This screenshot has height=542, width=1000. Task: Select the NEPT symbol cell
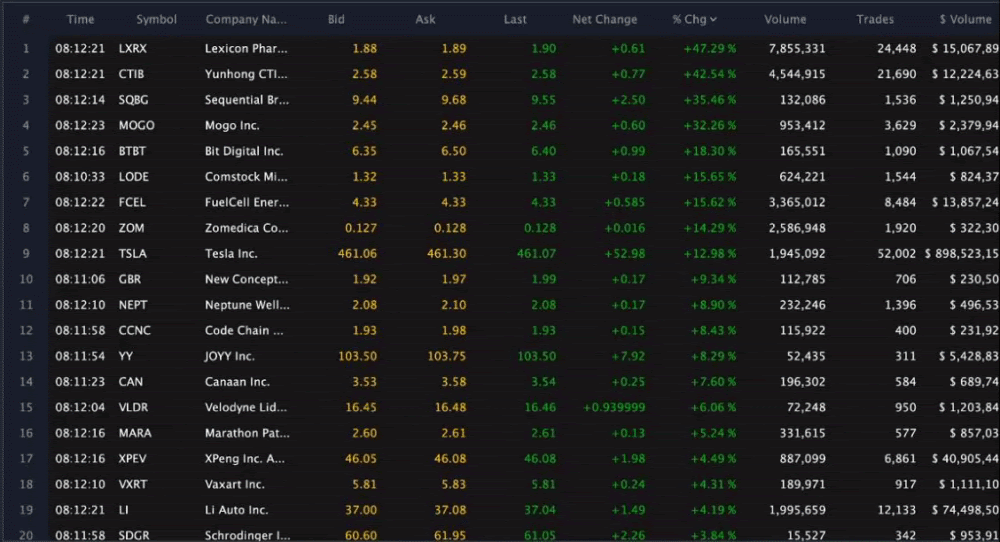pyautogui.click(x=133, y=305)
